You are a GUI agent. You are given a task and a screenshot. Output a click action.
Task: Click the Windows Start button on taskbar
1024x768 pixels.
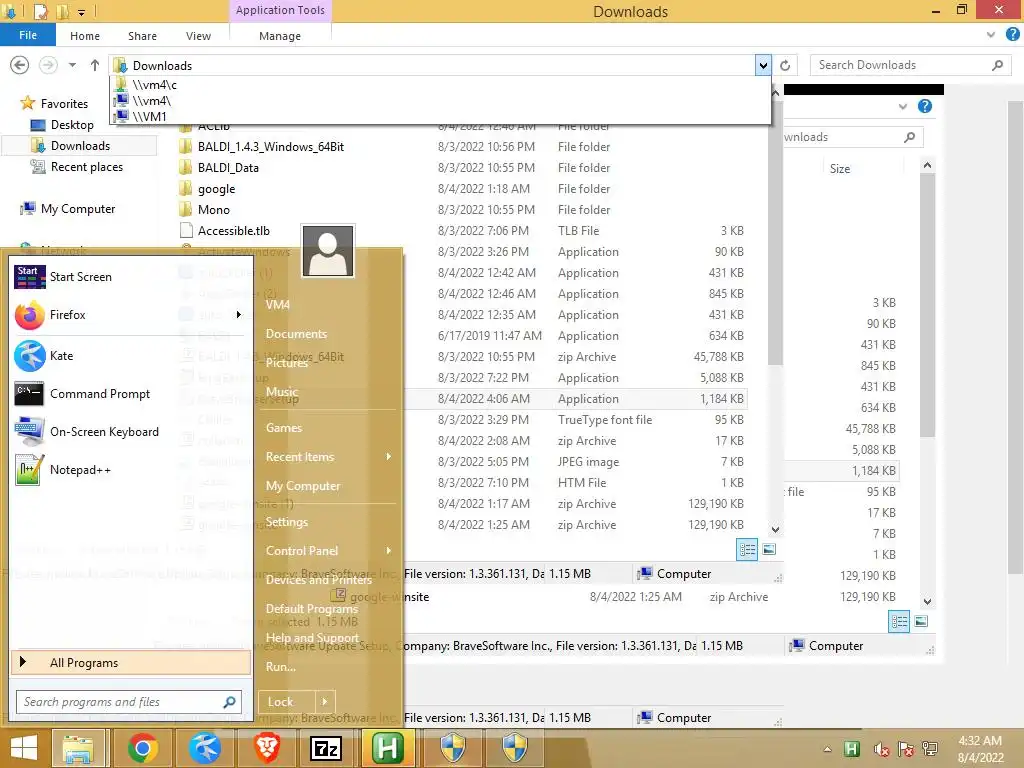(x=24, y=748)
